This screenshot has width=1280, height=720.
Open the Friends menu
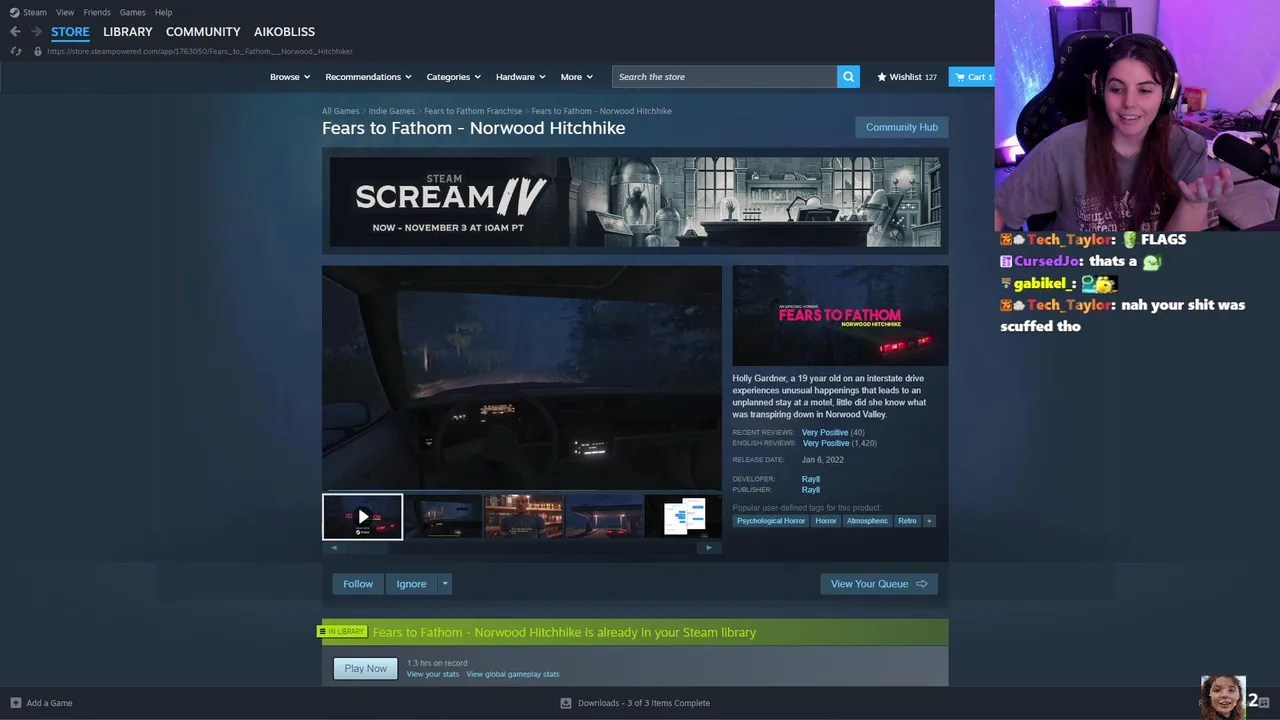click(x=97, y=12)
